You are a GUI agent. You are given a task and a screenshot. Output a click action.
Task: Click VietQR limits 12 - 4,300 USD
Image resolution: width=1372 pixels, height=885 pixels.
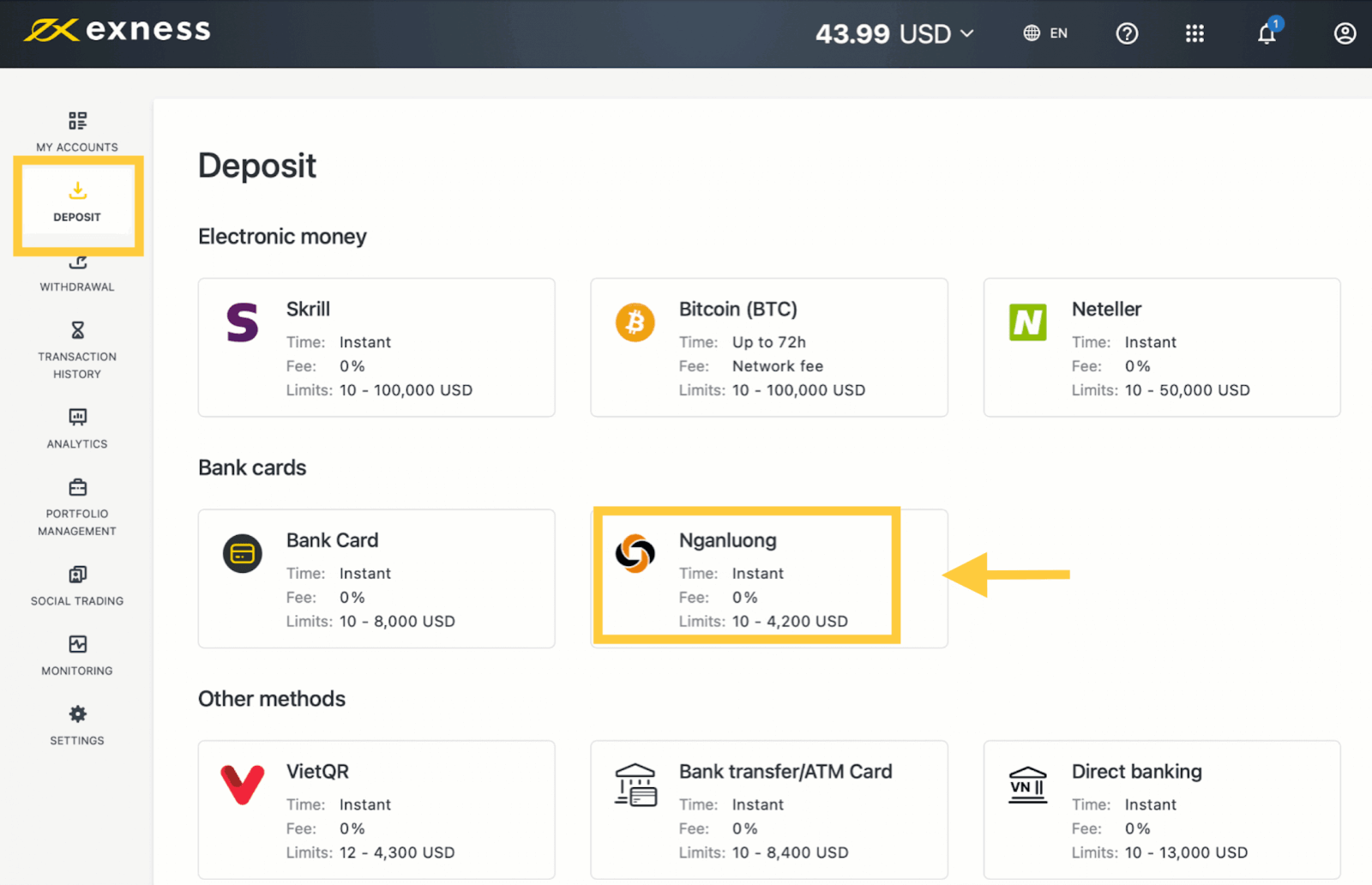(x=397, y=853)
